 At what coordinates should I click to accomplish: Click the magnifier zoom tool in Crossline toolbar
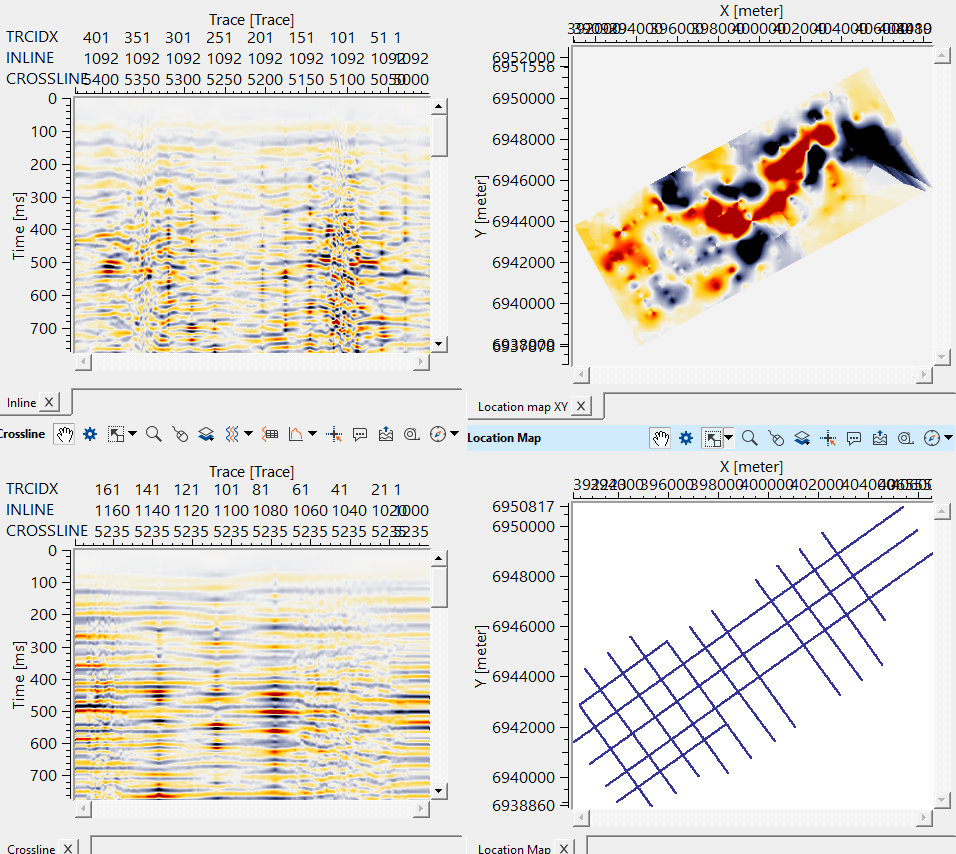[x=154, y=434]
